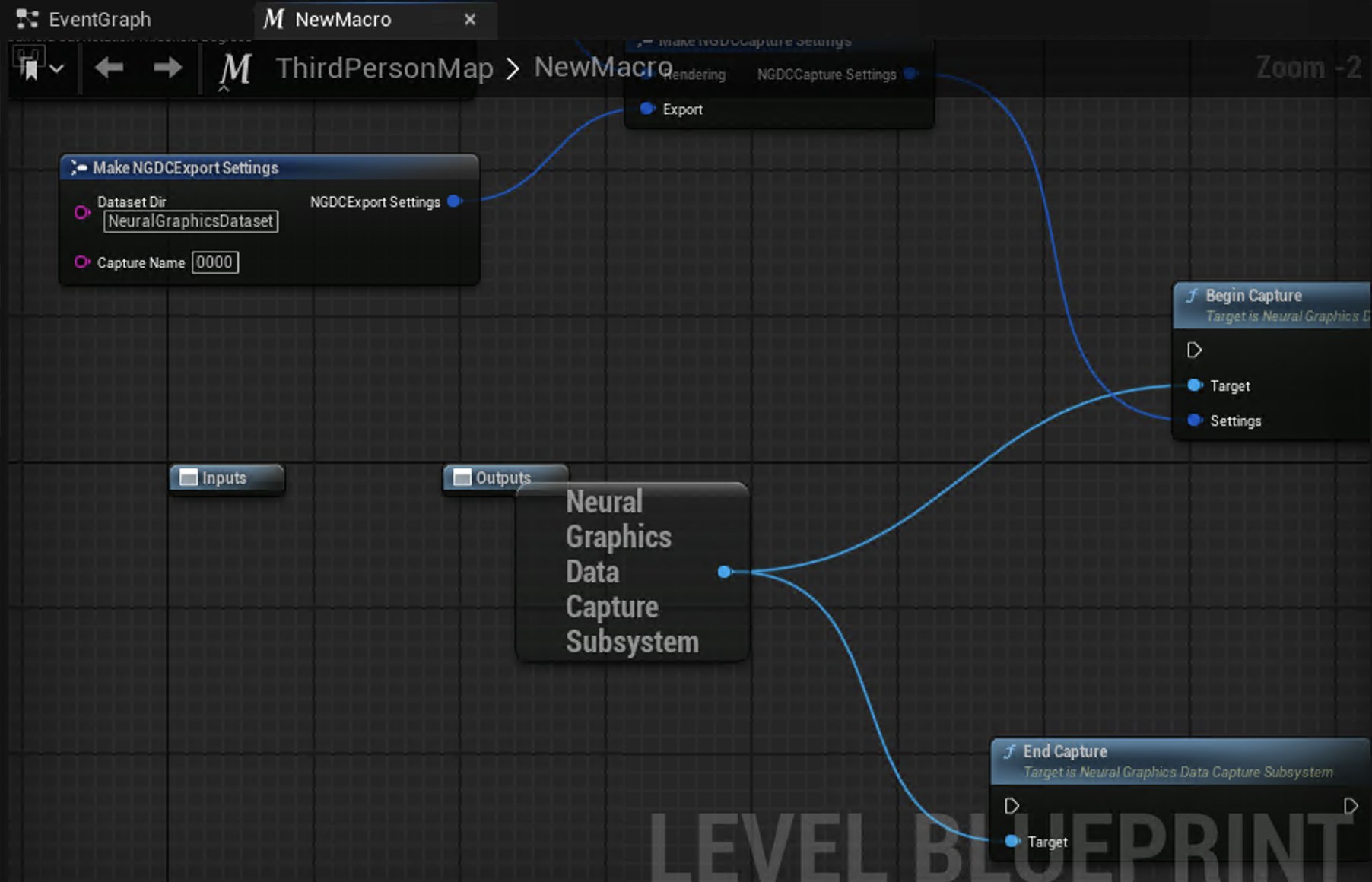Click the back navigation arrow
Screen dimensions: 1372x882
(x=109, y=68)
